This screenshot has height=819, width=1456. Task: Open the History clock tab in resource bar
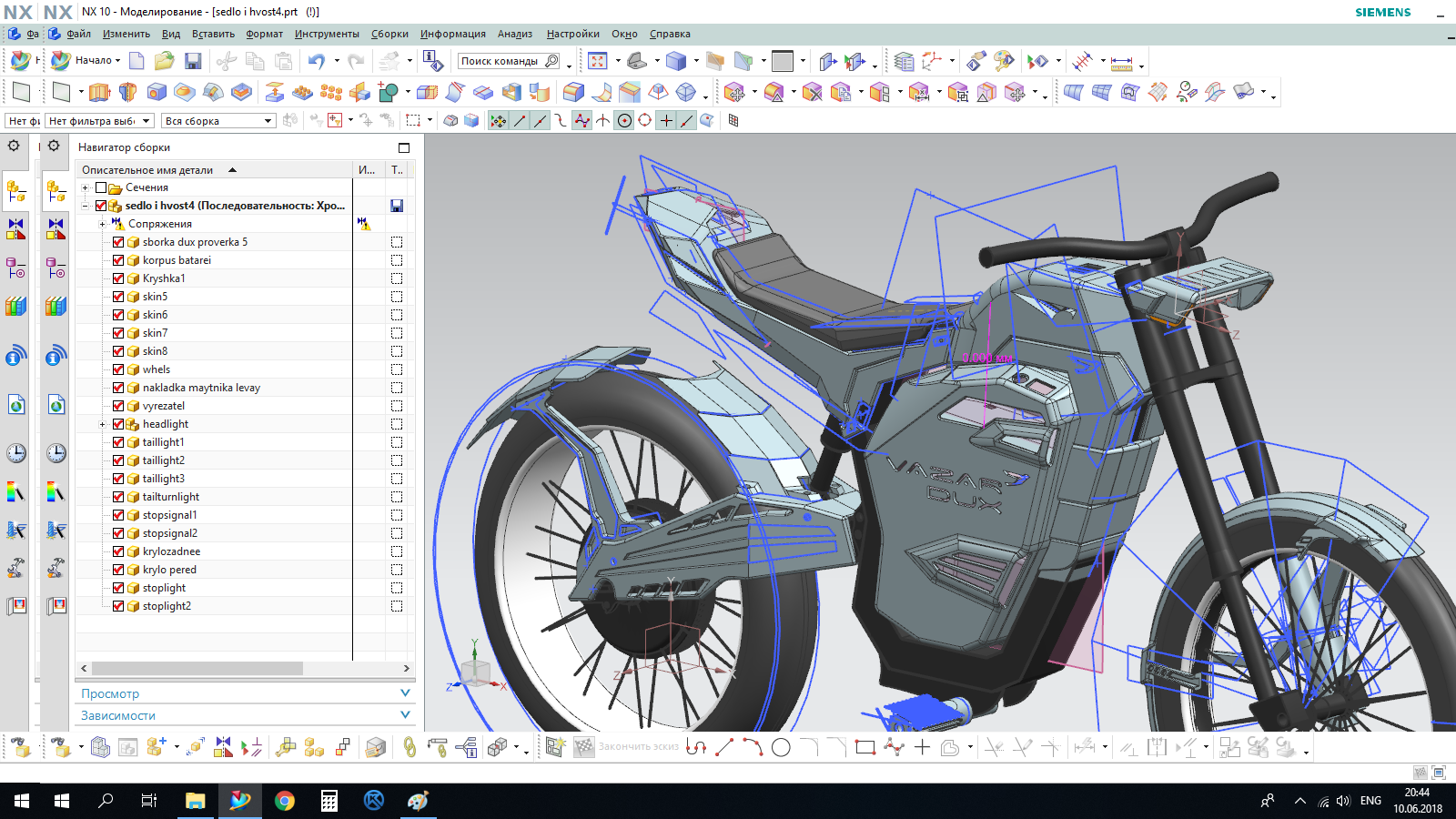[56, 453]
